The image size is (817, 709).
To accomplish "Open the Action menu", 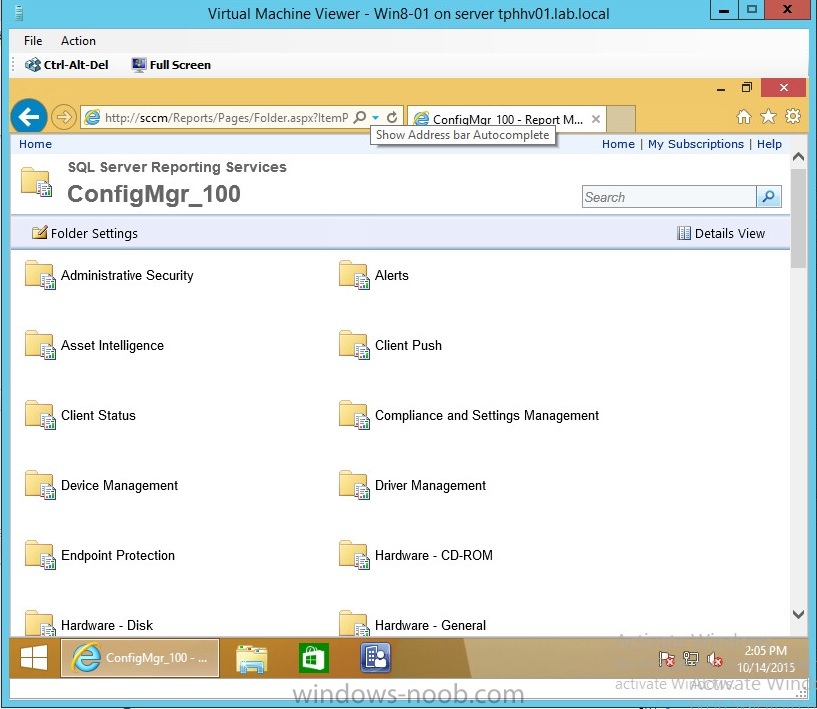I will [78, 41].
